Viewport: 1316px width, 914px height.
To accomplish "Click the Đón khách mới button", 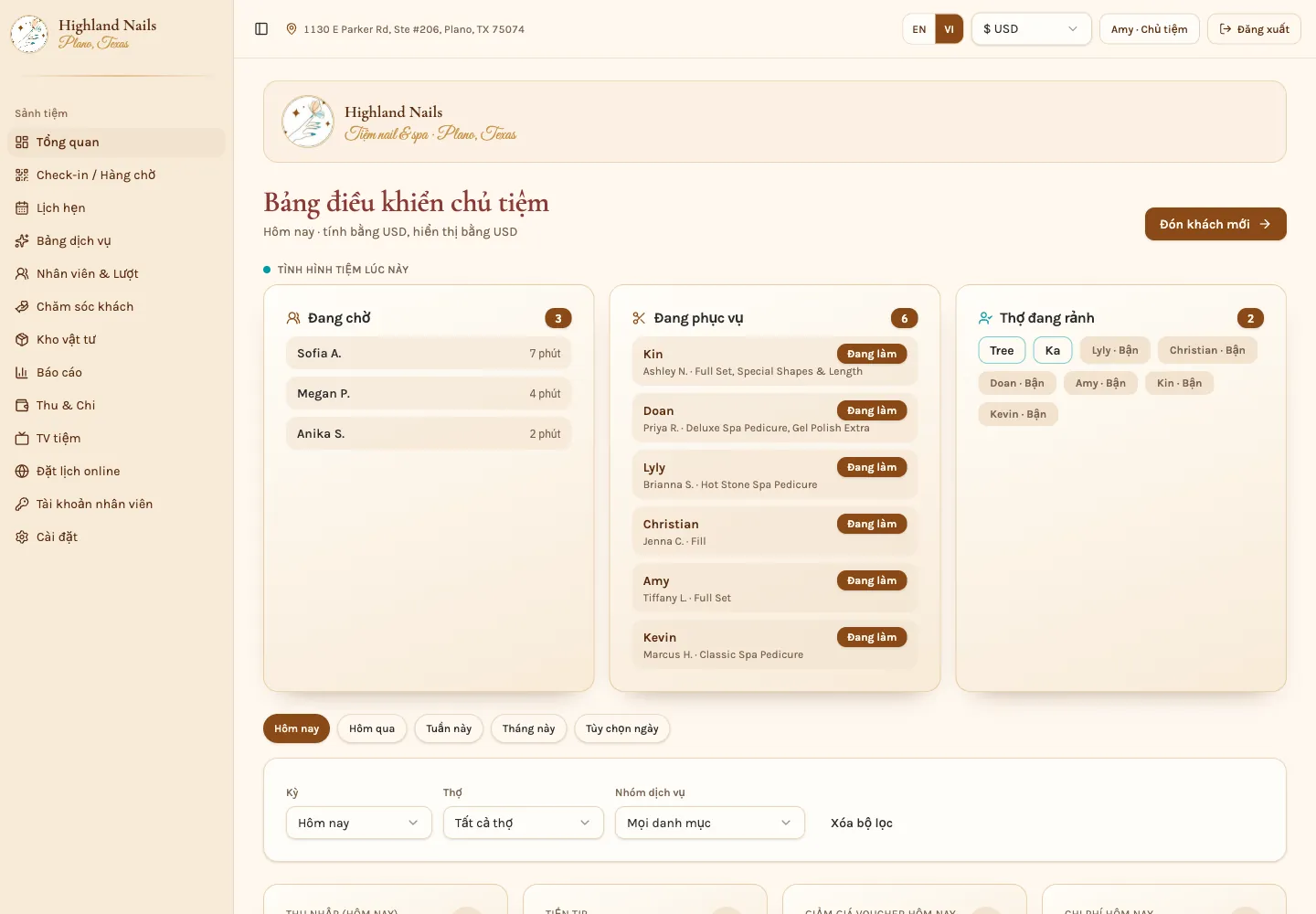I will (1215, 224).
